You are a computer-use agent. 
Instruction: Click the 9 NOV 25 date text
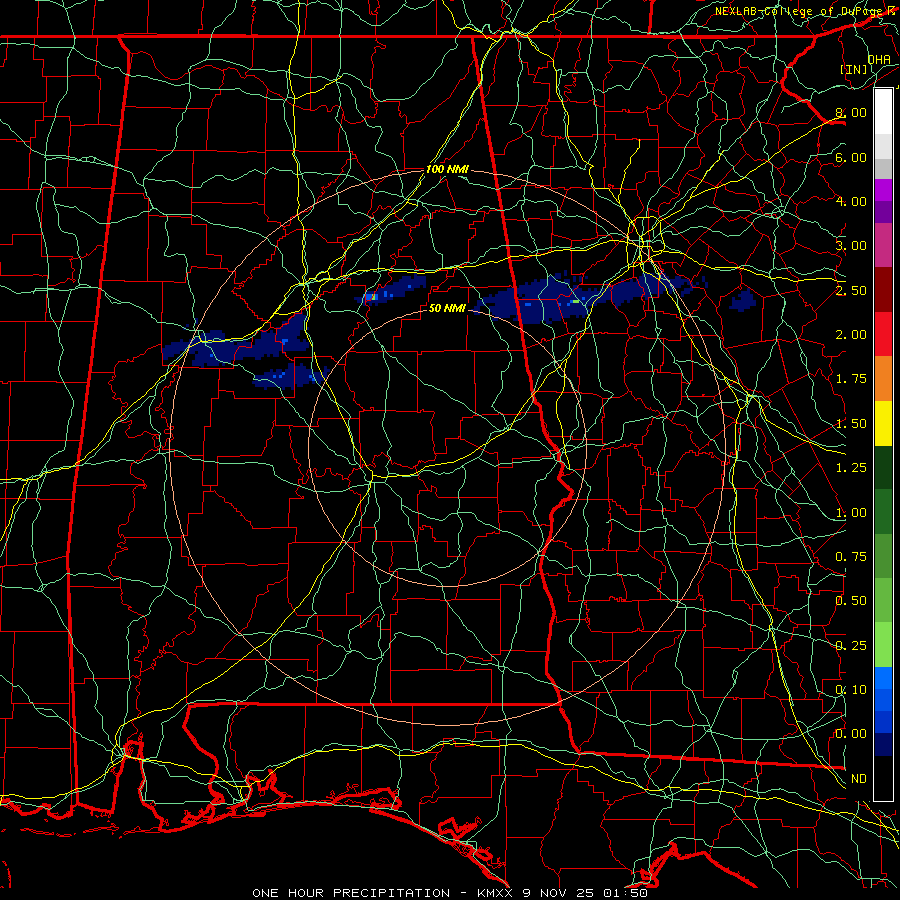(x=558, y=893)
